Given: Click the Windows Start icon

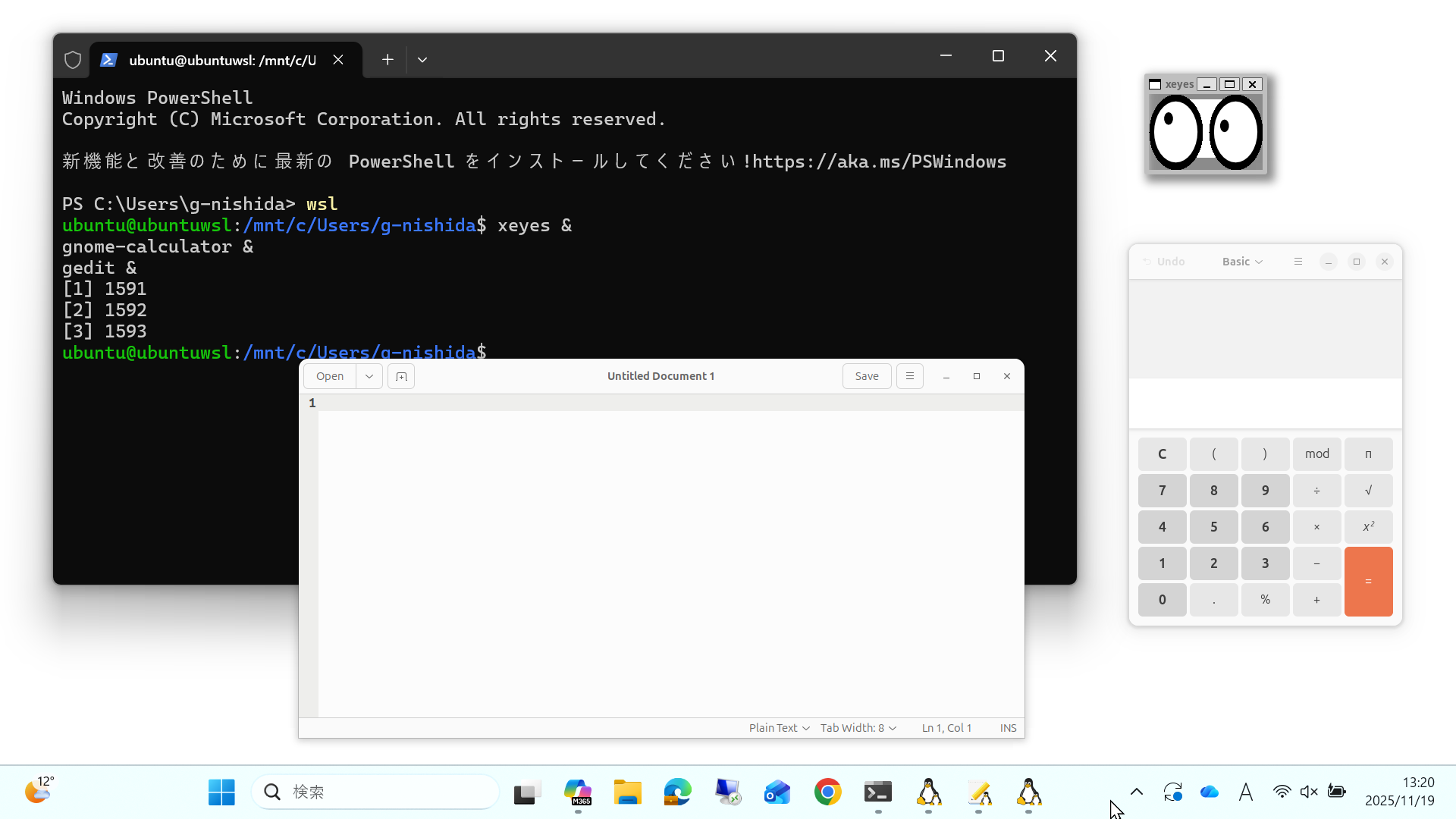Looking at the screenshot, I should 221,792.
